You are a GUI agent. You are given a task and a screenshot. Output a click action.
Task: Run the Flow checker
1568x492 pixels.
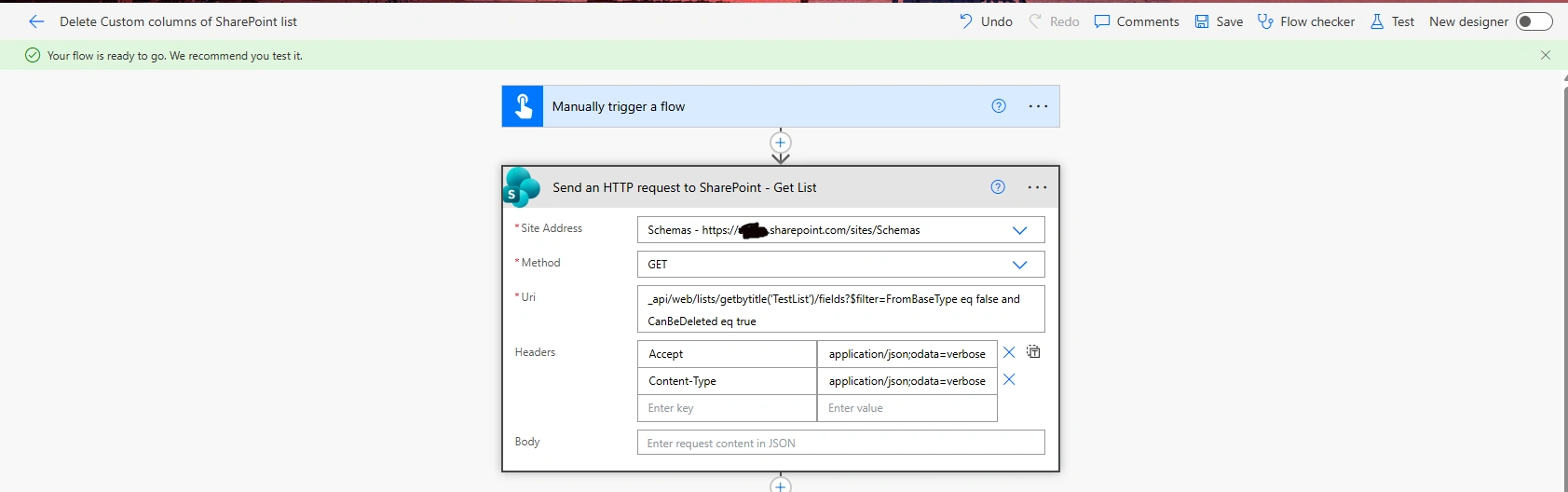point(1306,21)
